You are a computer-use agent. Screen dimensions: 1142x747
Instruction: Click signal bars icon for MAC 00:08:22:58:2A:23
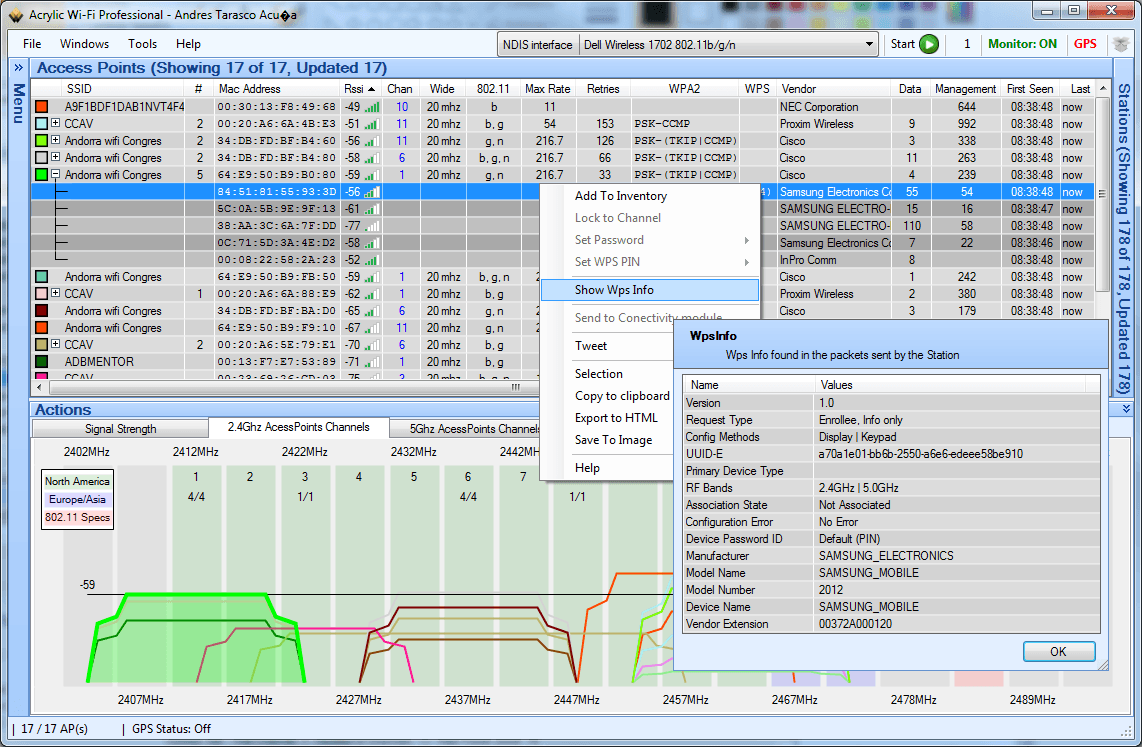point(372,260)
